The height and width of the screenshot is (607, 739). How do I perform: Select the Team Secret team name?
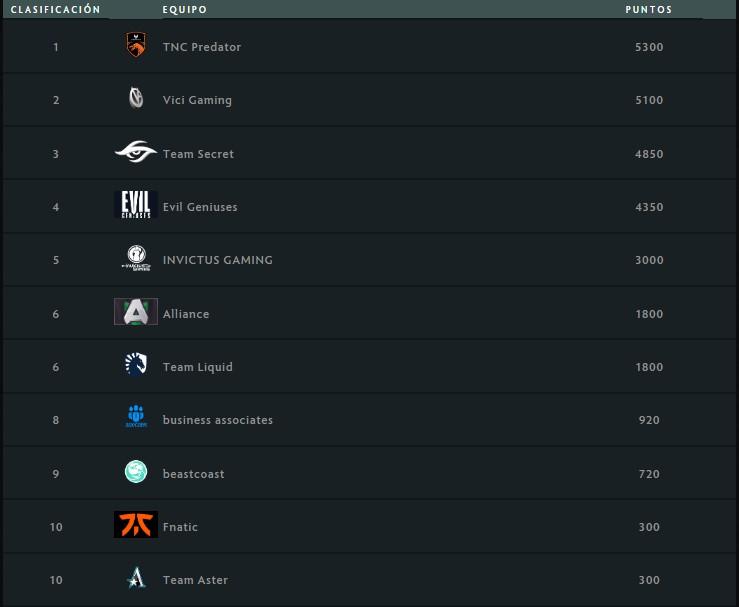pyautogui.click(x=198, y=154)
